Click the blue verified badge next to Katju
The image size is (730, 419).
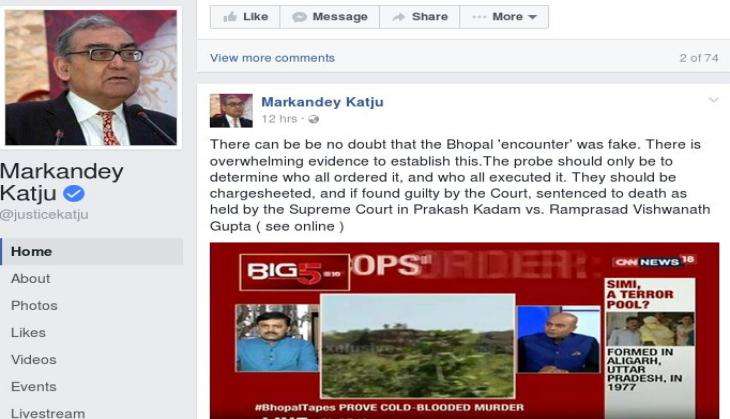coord(74,193)
